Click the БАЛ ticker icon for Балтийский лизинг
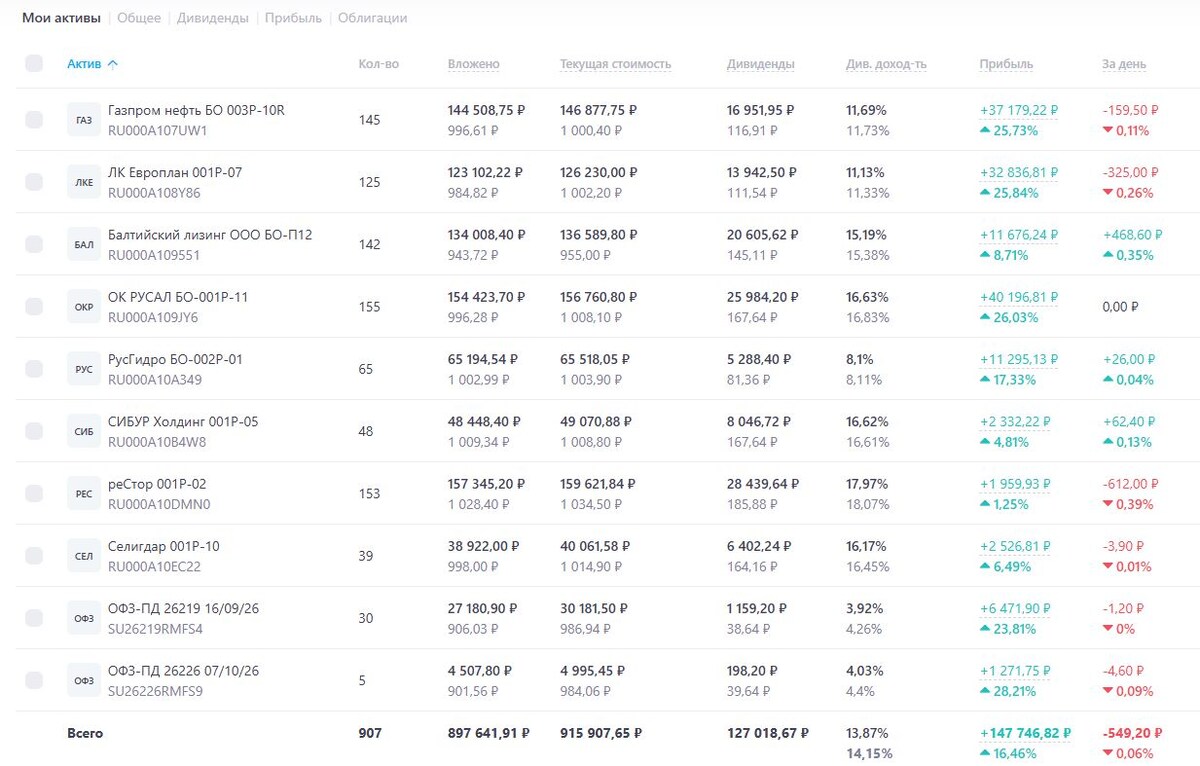Image resolution: width=1200 pixels, height=766 pixels. pos(84,244)
